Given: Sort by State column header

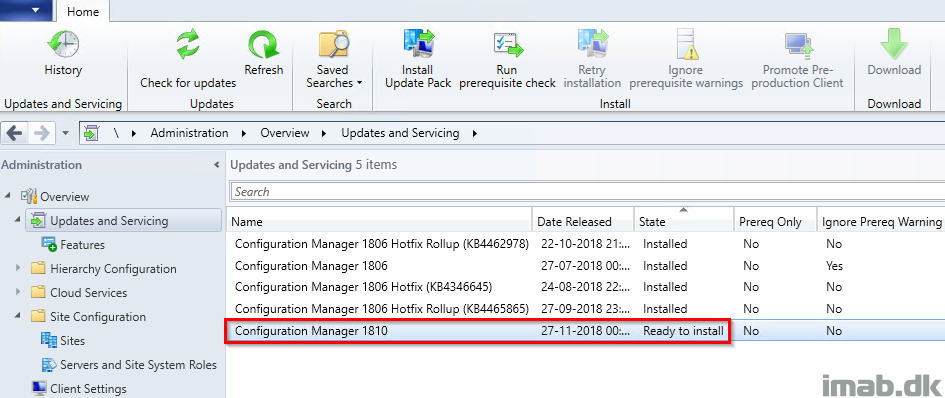Looking at the screenshot, I should (683, 222).
